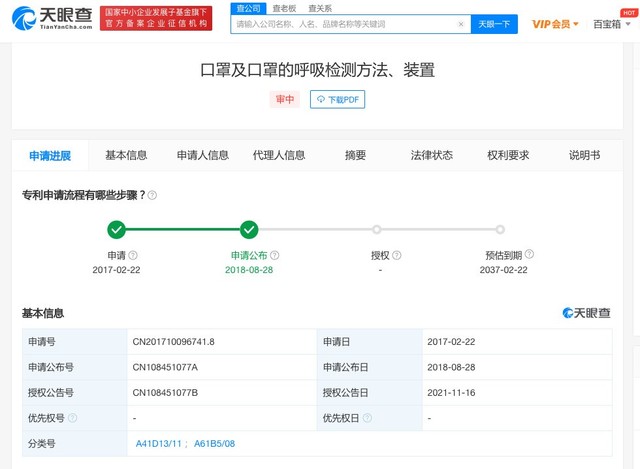Click publication number CN108451077A
This screenshot has width=640, height=469.
[165, 367]
